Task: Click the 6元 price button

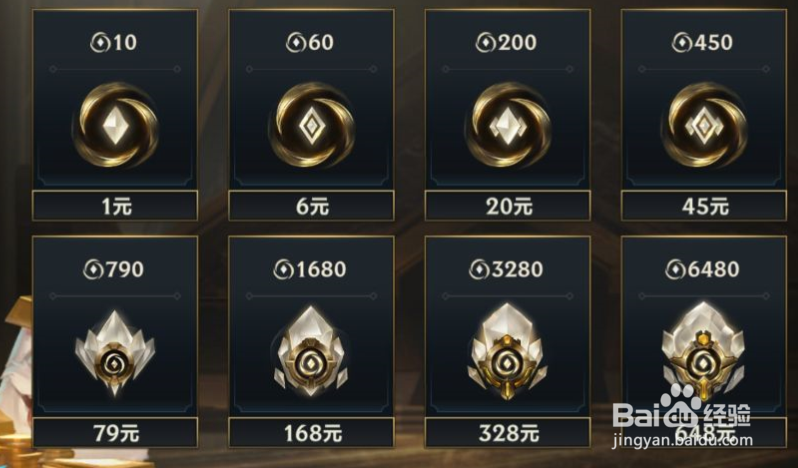Action: (x=311, y=206)
